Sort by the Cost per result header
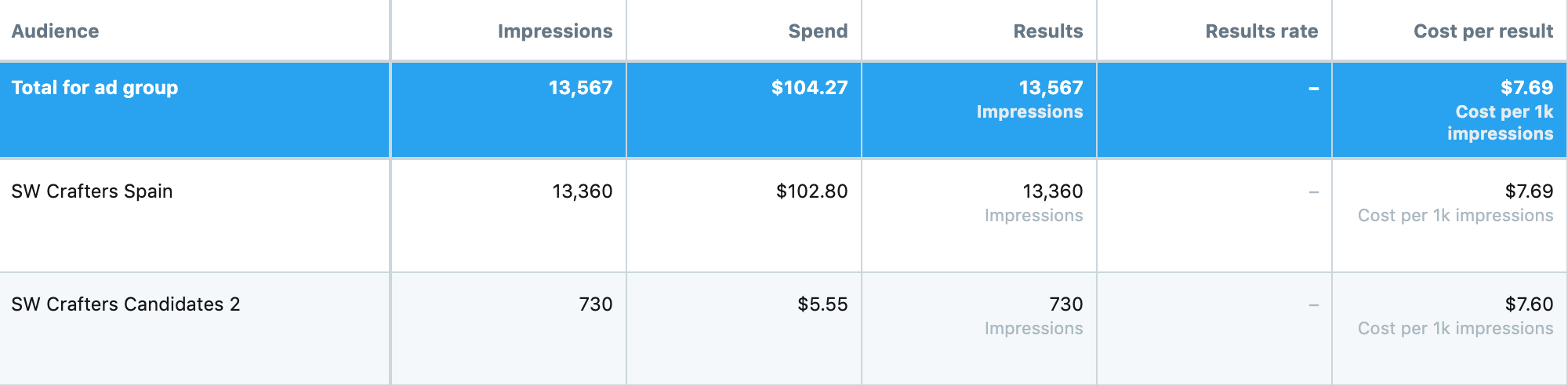The width and height of the screenshot is (1568, 386). (1483, 31)
